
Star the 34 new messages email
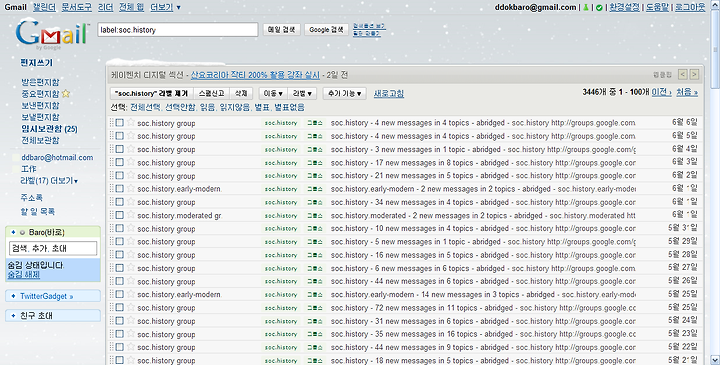(x=131, y=202)
